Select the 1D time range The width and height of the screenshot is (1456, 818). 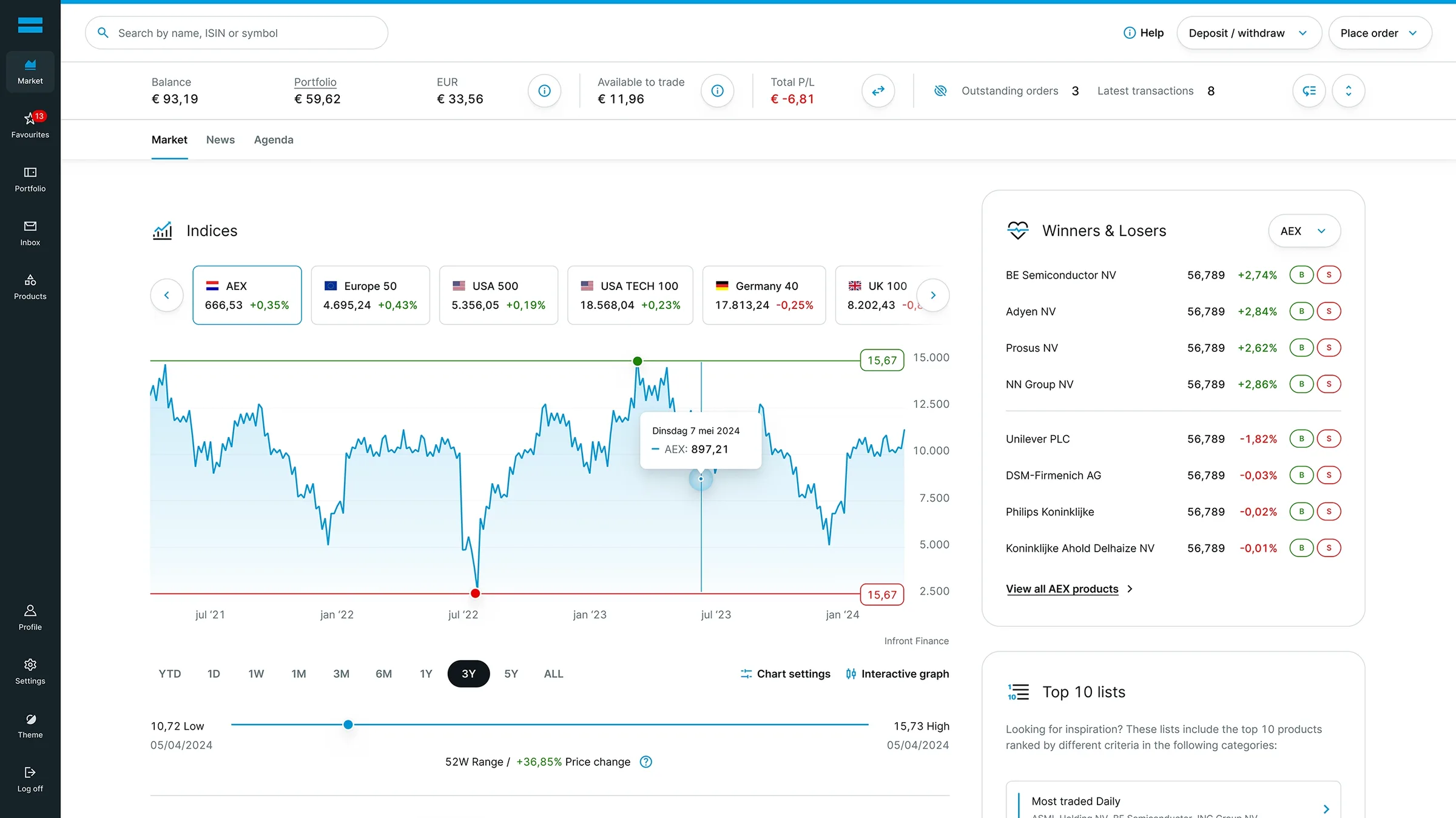[214, 674]
